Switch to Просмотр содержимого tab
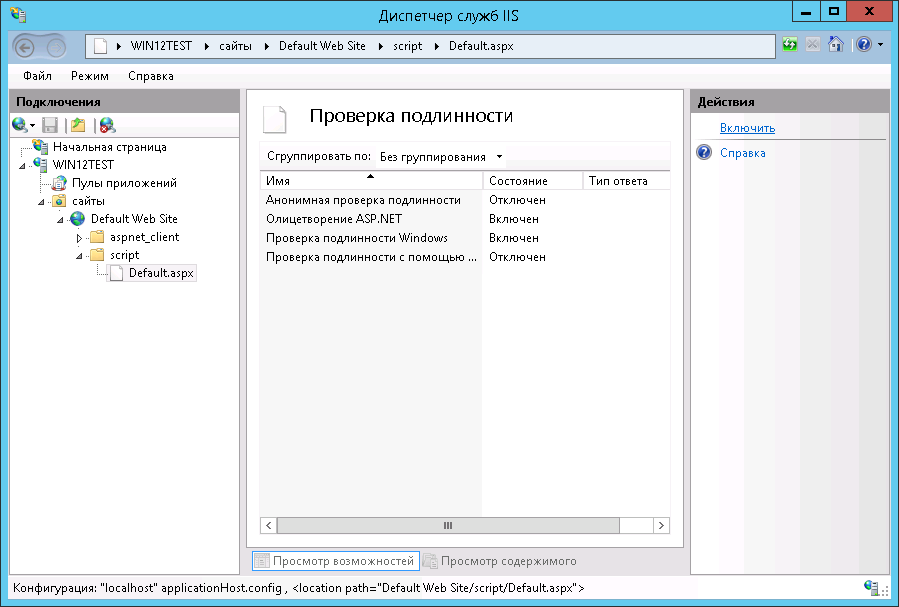 [x=508, y=561]
